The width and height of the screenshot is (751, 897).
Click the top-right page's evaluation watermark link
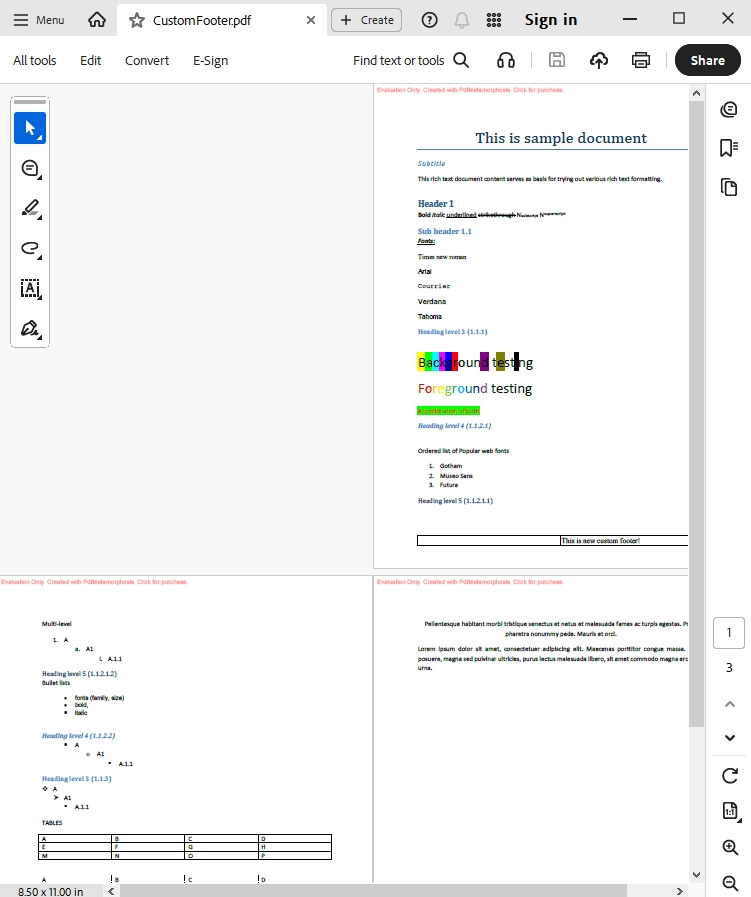(470, 90)
